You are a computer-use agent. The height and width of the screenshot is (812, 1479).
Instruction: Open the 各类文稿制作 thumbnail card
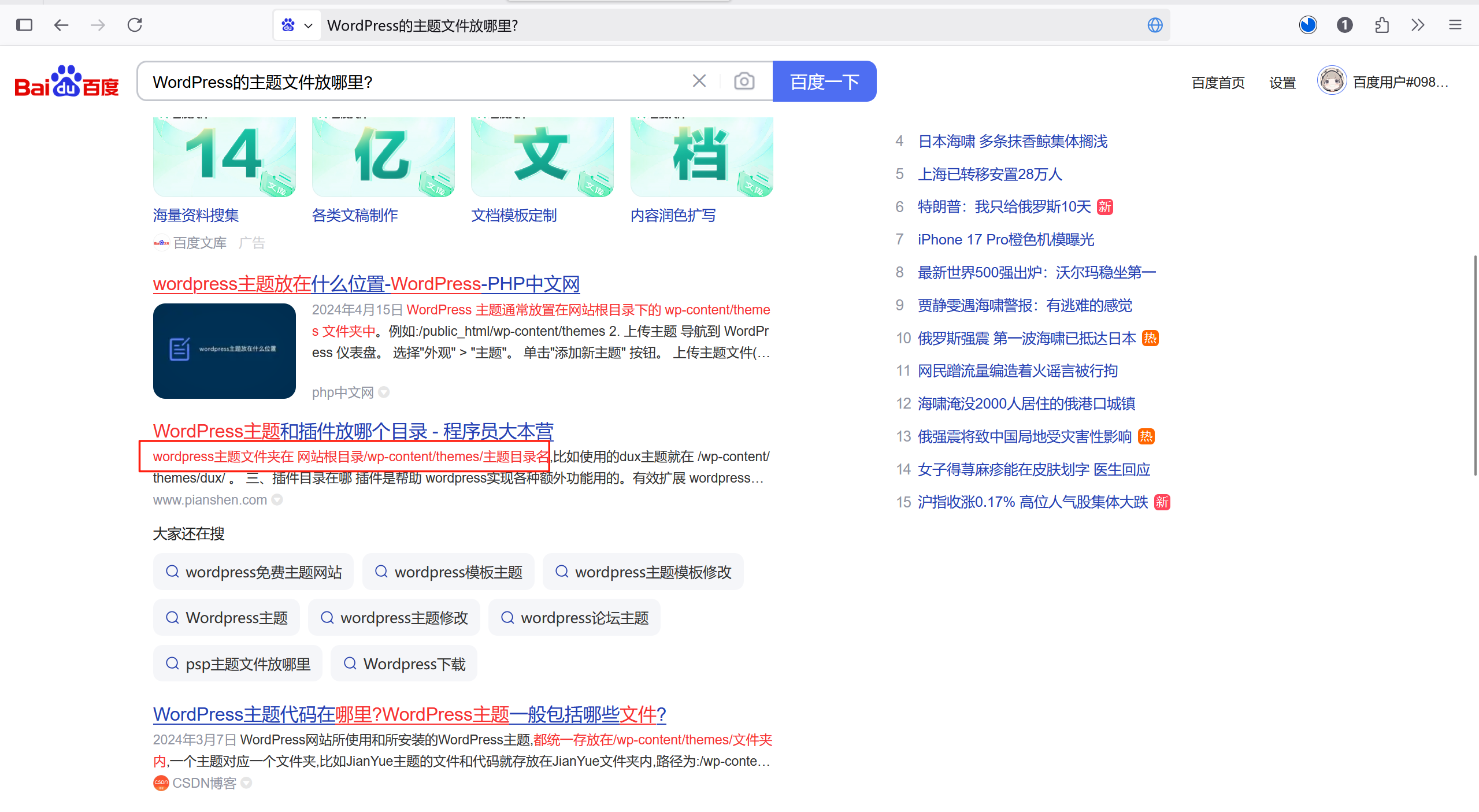(x=383, y=157)
